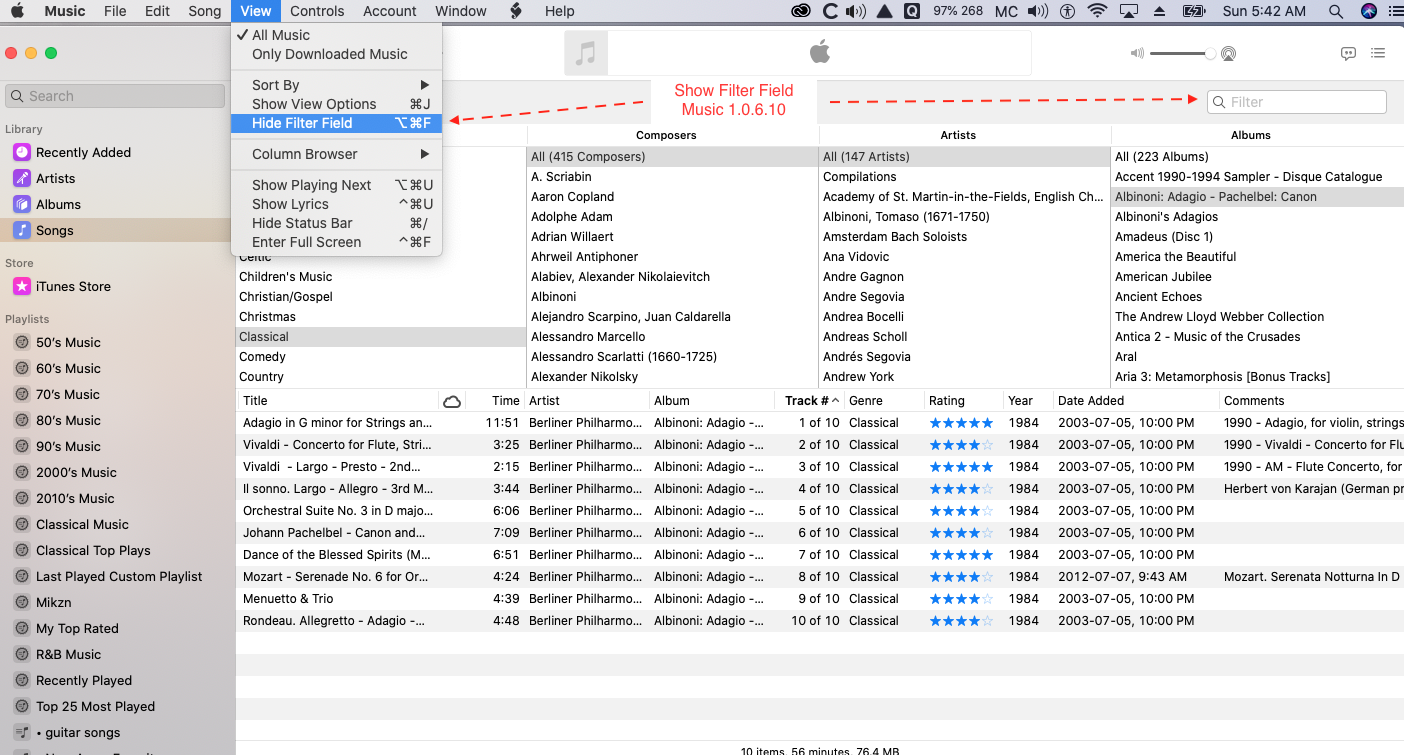The width and height of the screenshot is (1404, 755).
Task: Open the lyrics speech-bubble icon
Action: pyautogui.click(x=1348, y=53)
